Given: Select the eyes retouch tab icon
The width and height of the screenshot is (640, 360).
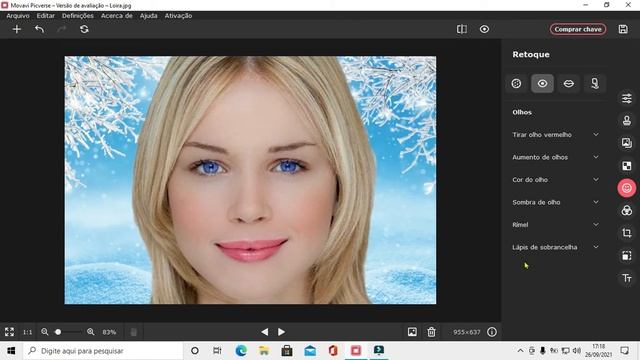Looking at the screenshot, I should 542,84.
